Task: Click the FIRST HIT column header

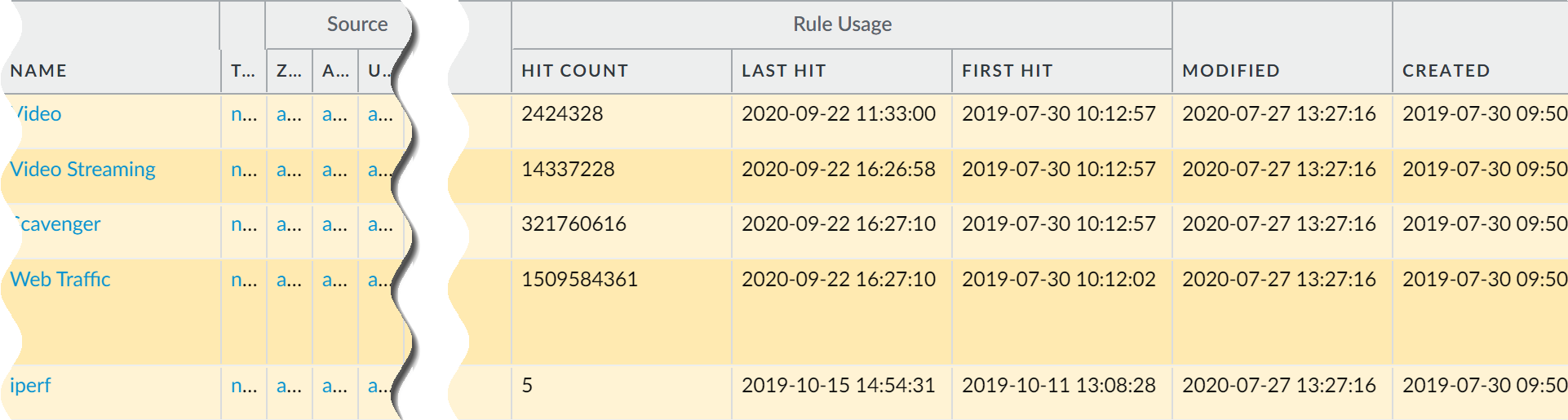Action: 1007,71
